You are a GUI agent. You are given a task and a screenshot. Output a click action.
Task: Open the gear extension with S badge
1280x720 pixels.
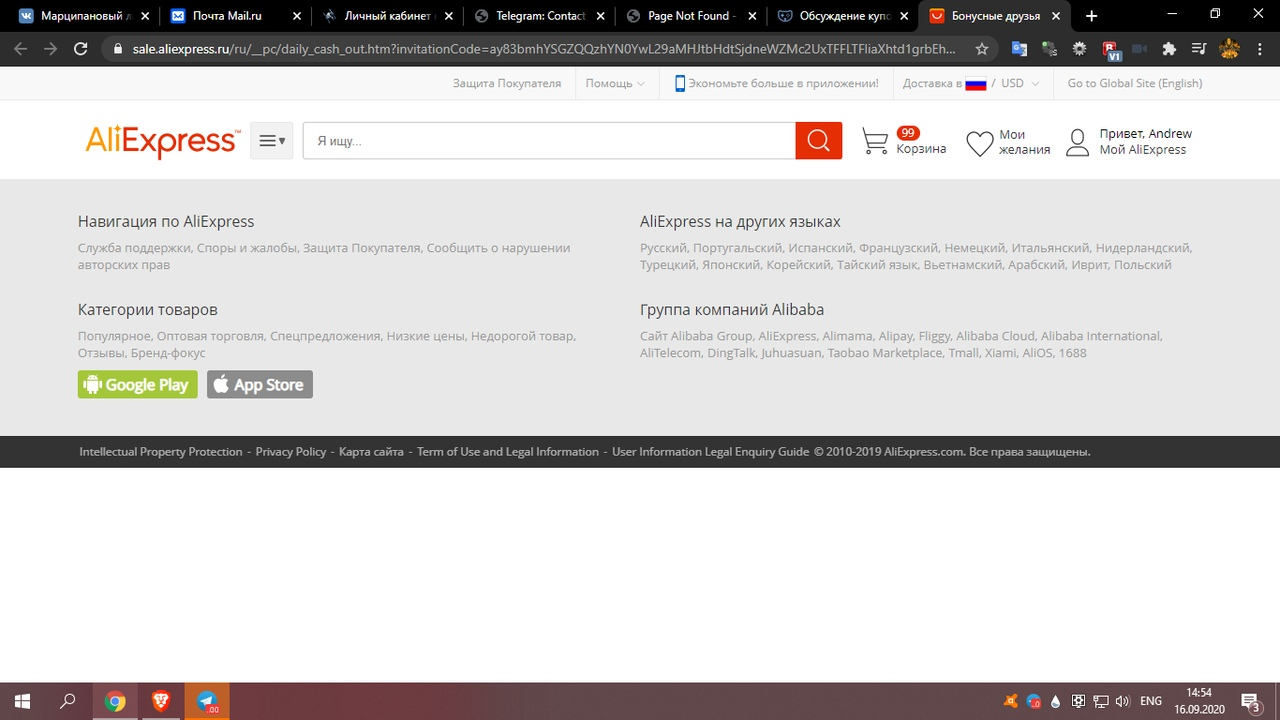[x=1050, y=49]
